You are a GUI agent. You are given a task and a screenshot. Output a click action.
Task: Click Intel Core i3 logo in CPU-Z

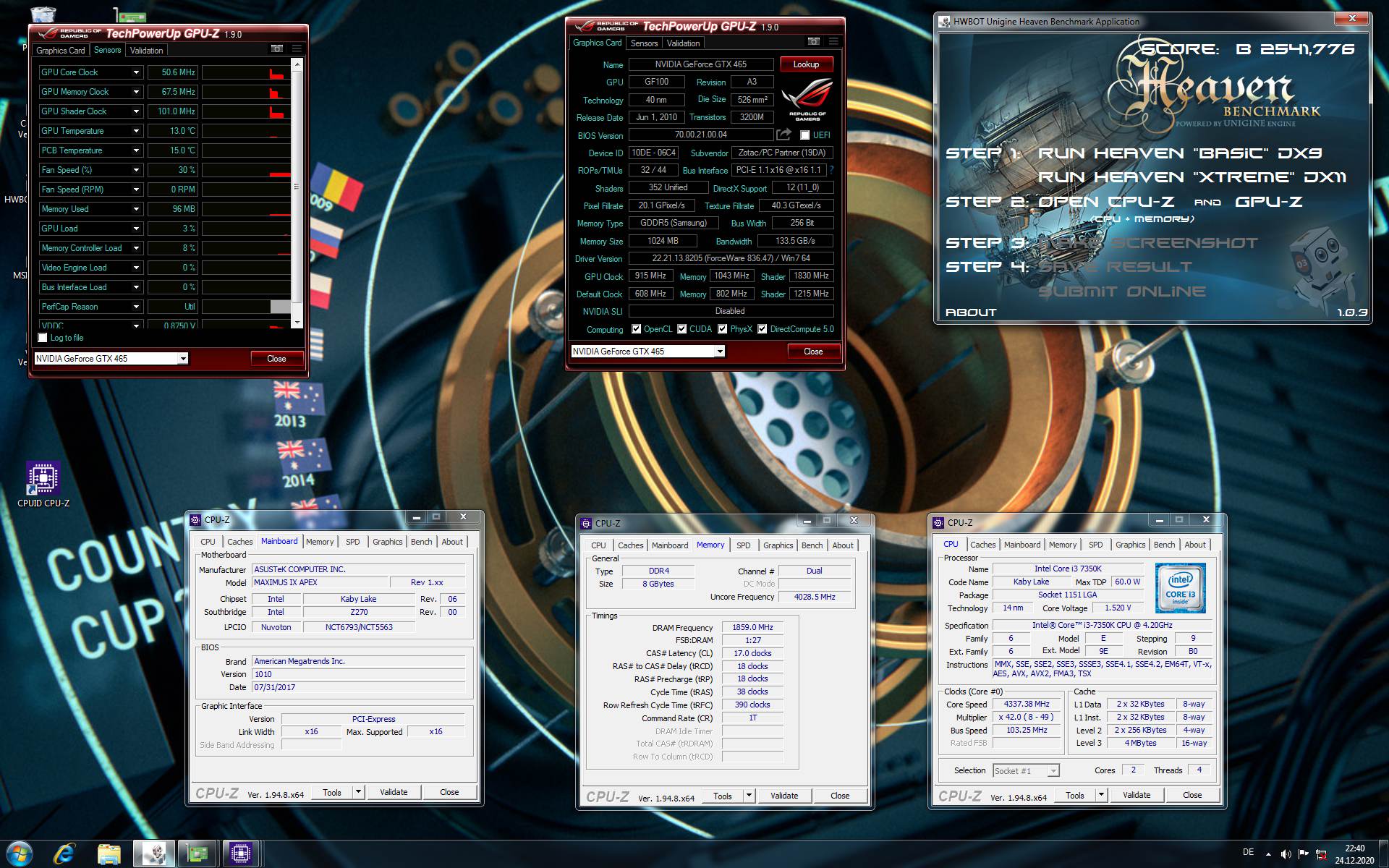click(x=1180, y=588)
